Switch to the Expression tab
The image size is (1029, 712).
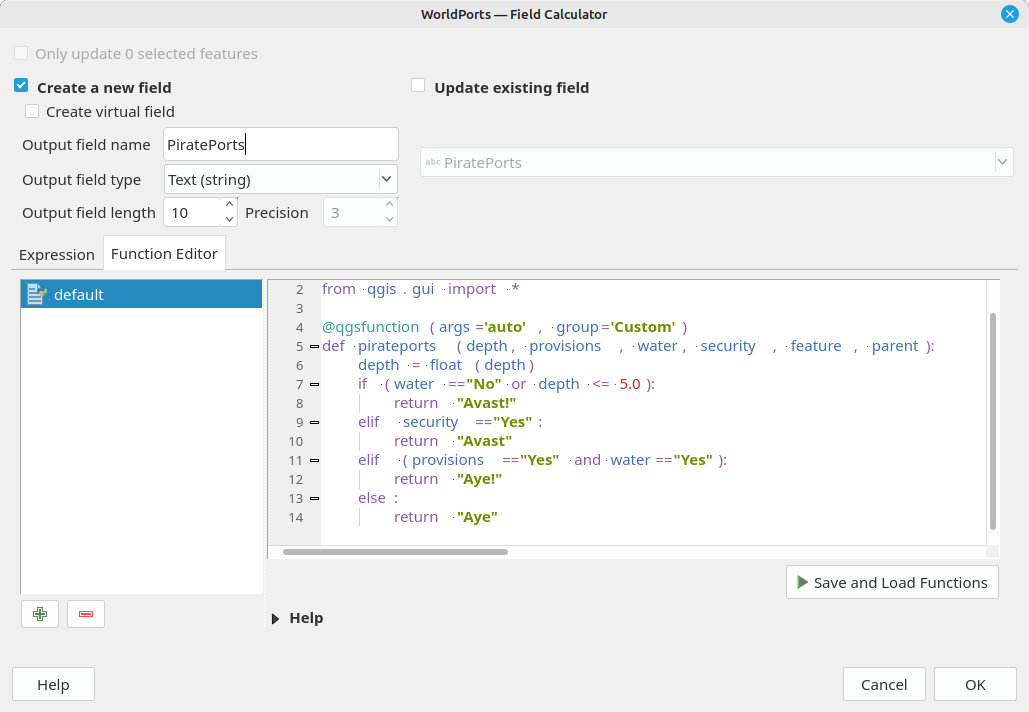click(x=58, y=254)
